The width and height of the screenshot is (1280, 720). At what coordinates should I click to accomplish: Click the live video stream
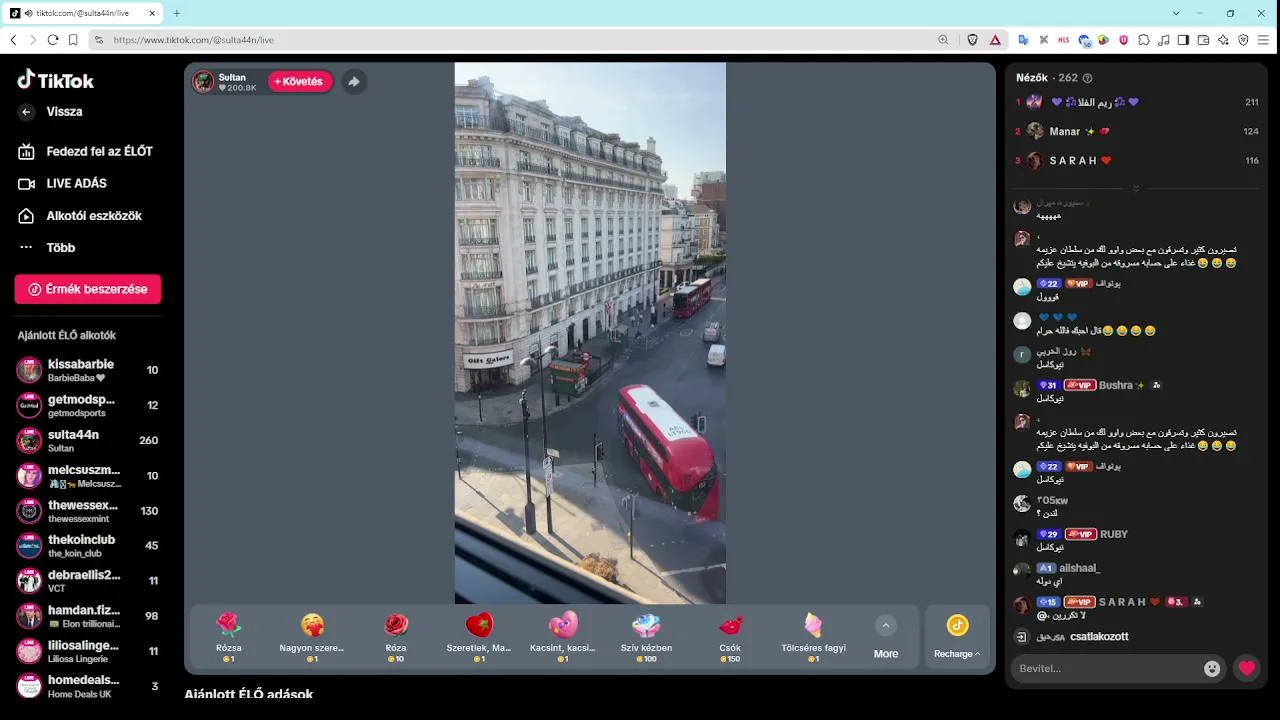coord(590,333)
